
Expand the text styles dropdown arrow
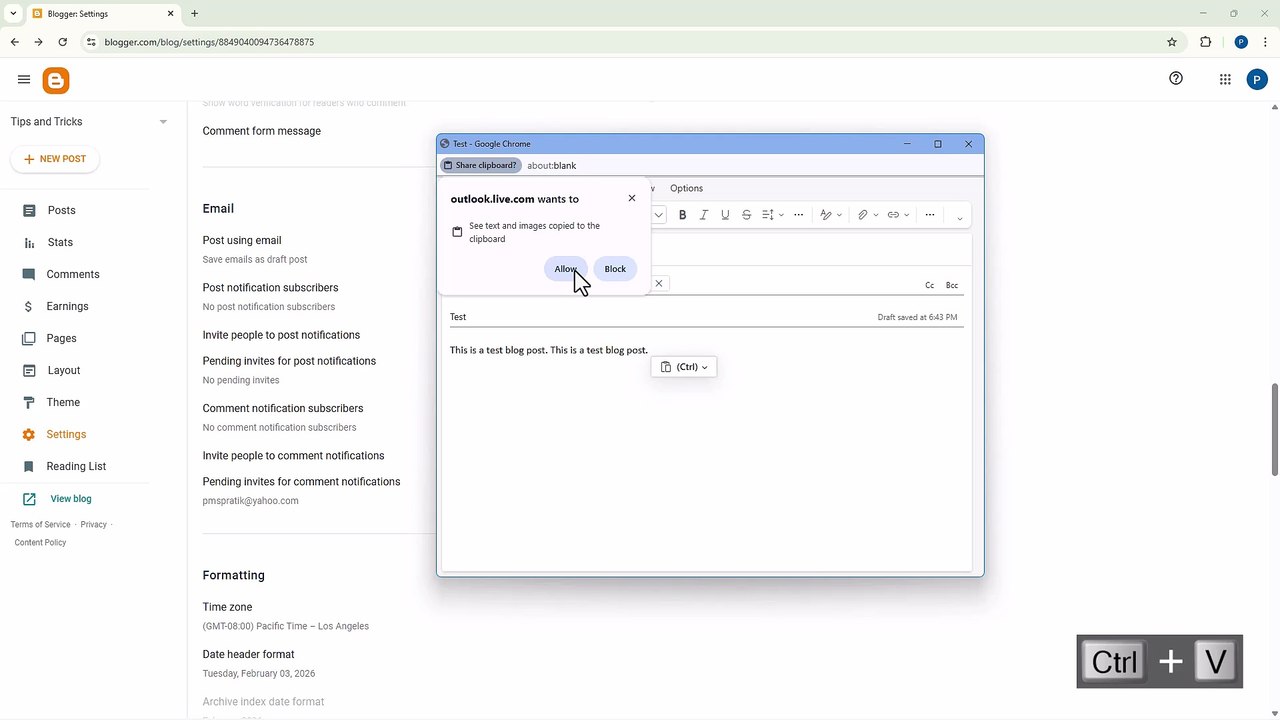coord(840,215)
